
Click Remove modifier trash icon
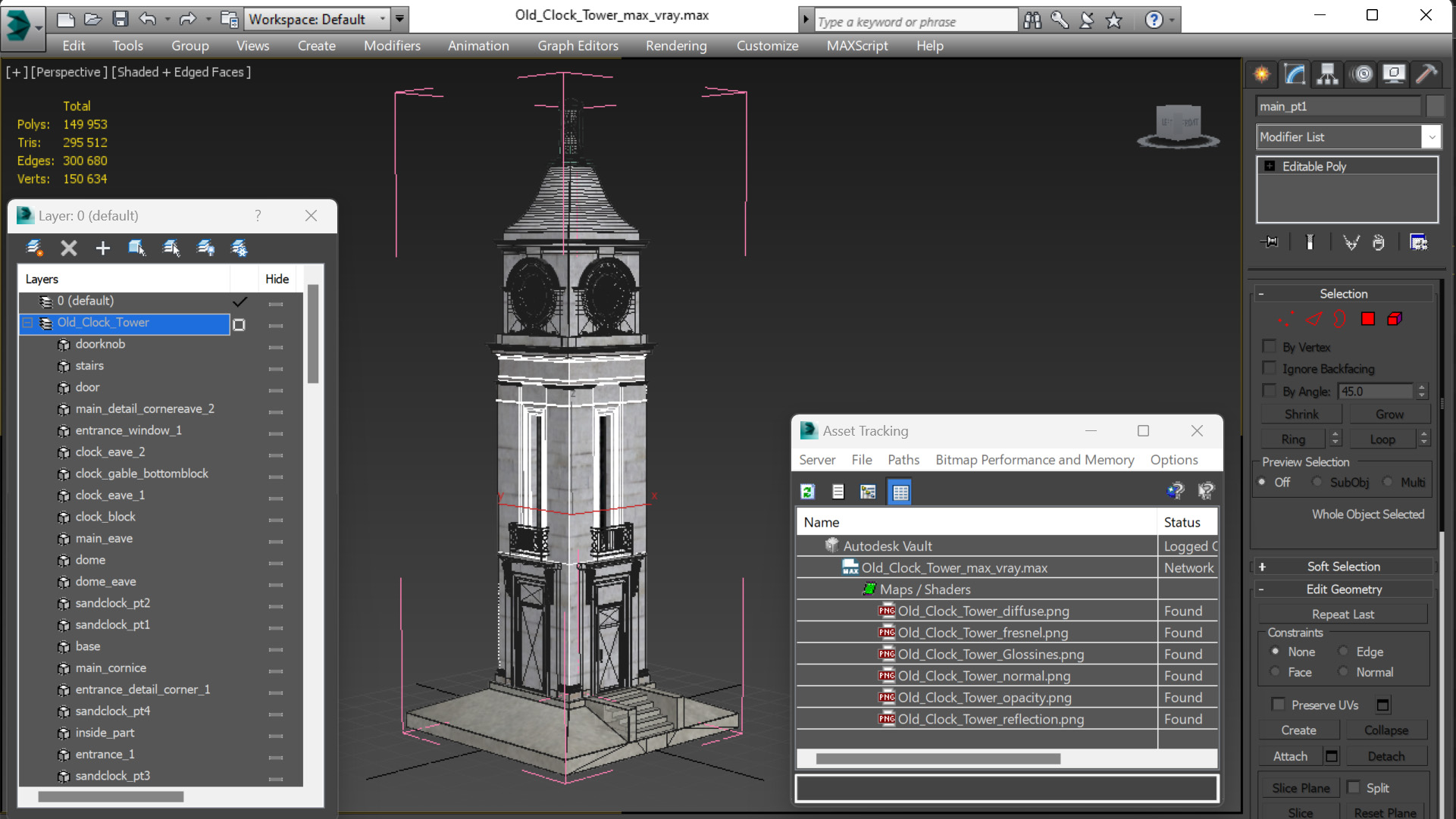pos(1379,242)
